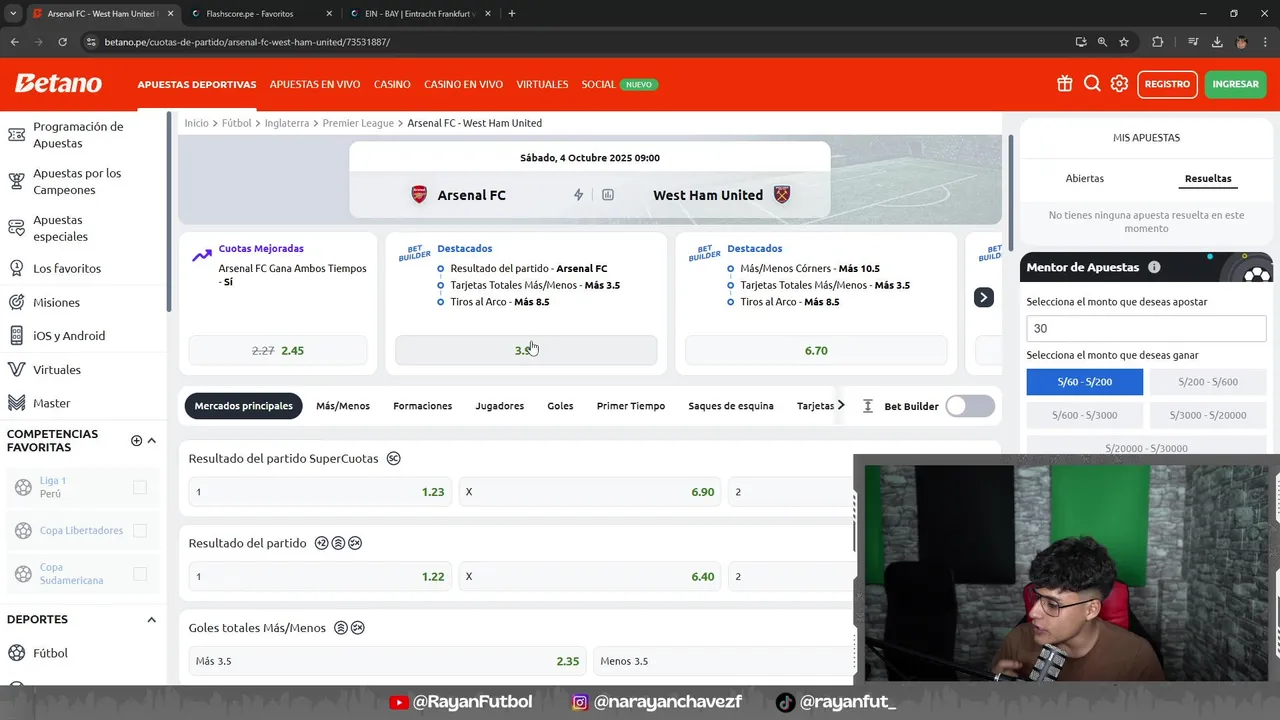This screenshot has height=720, width=1280.
Task: Click the INGRESAR button
Action: (x=1235, y=84)
